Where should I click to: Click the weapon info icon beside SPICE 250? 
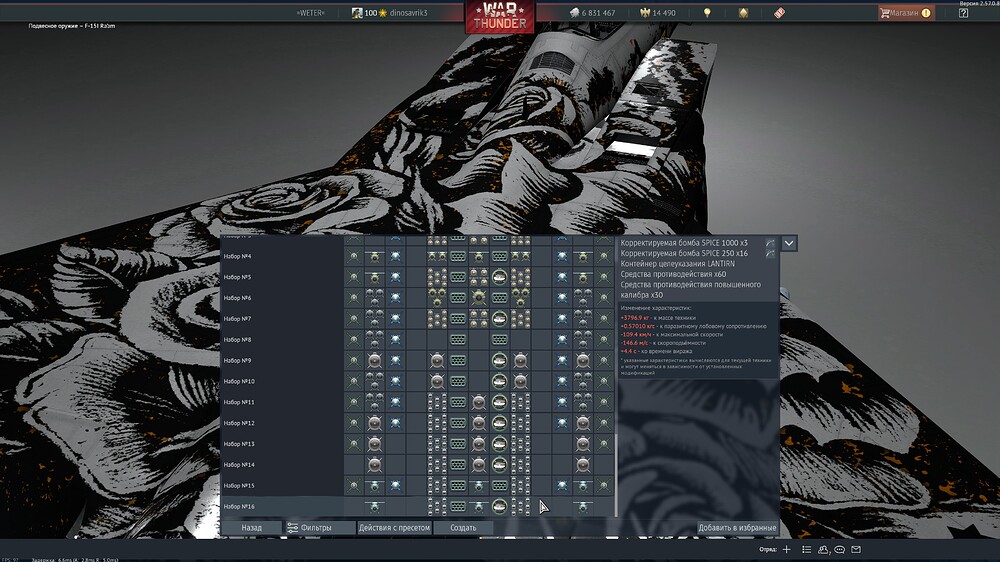(x=770, y=253)
